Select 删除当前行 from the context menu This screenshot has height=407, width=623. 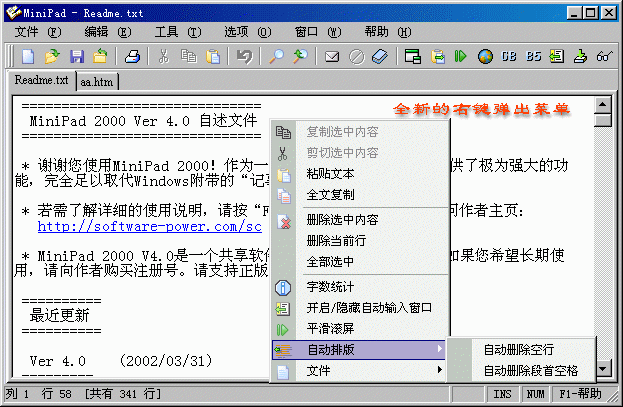pos(360,240)
